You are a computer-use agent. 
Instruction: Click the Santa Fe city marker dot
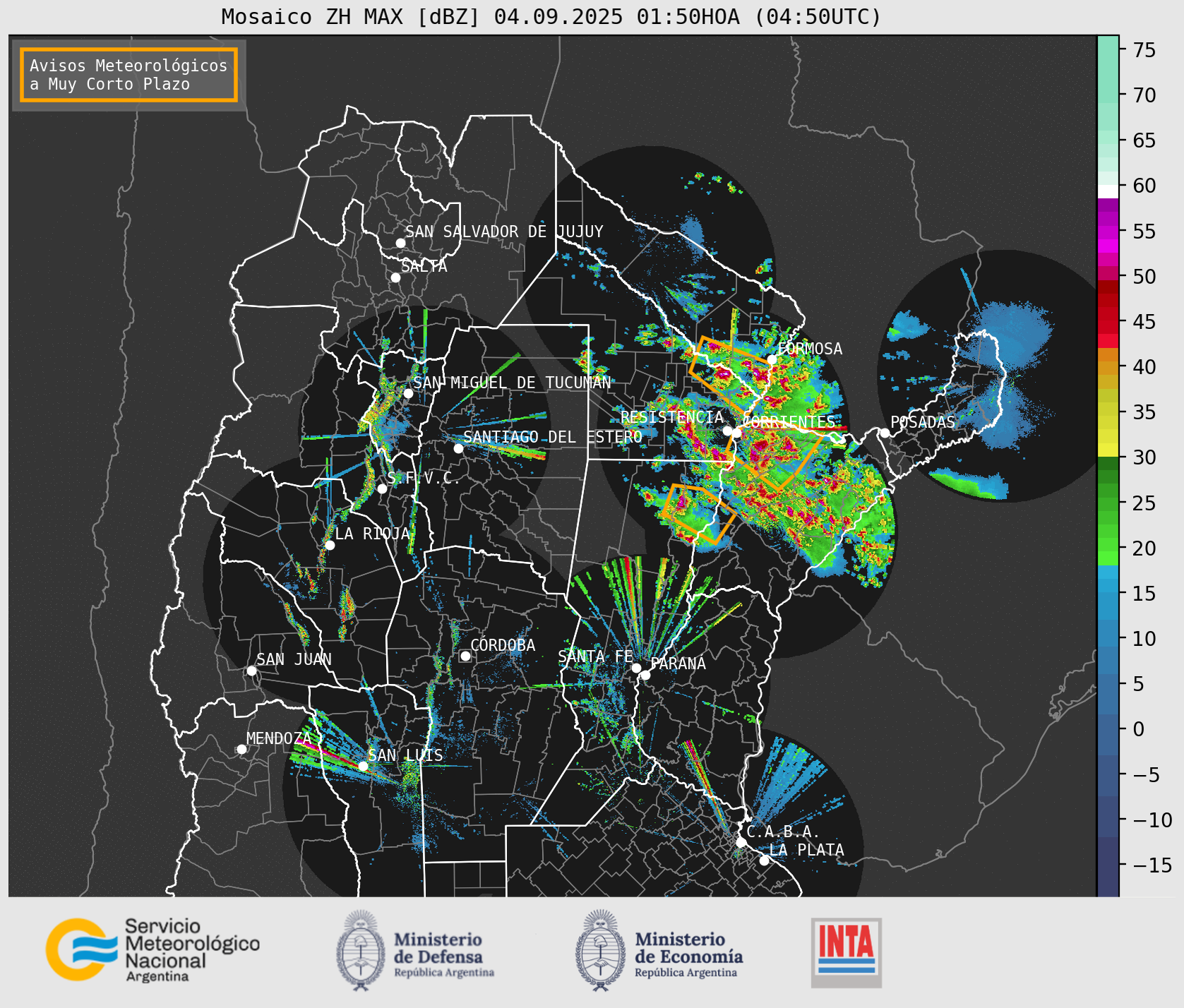[636, 668]
